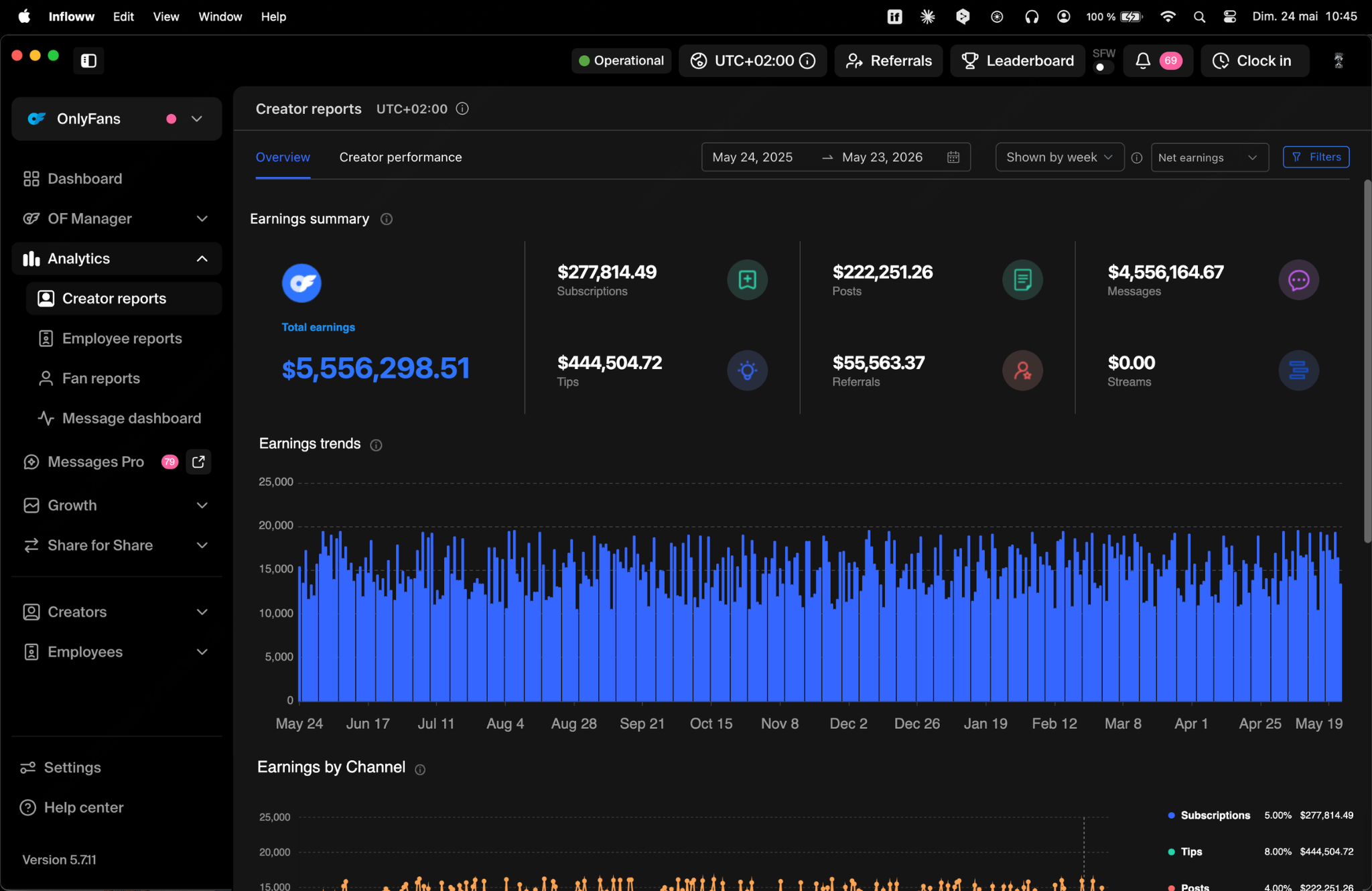Click the Messages earnings chat icon
This screenshot has width=1372, height=891.
1298,279
